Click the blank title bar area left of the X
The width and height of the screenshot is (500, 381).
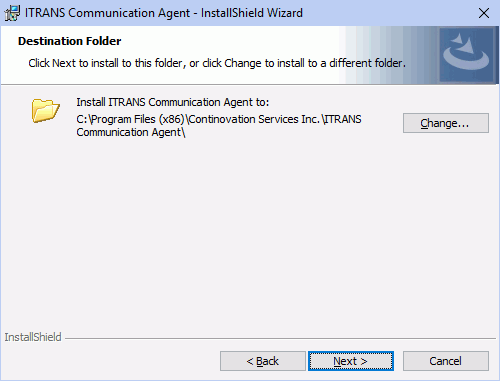click(387, 13)
